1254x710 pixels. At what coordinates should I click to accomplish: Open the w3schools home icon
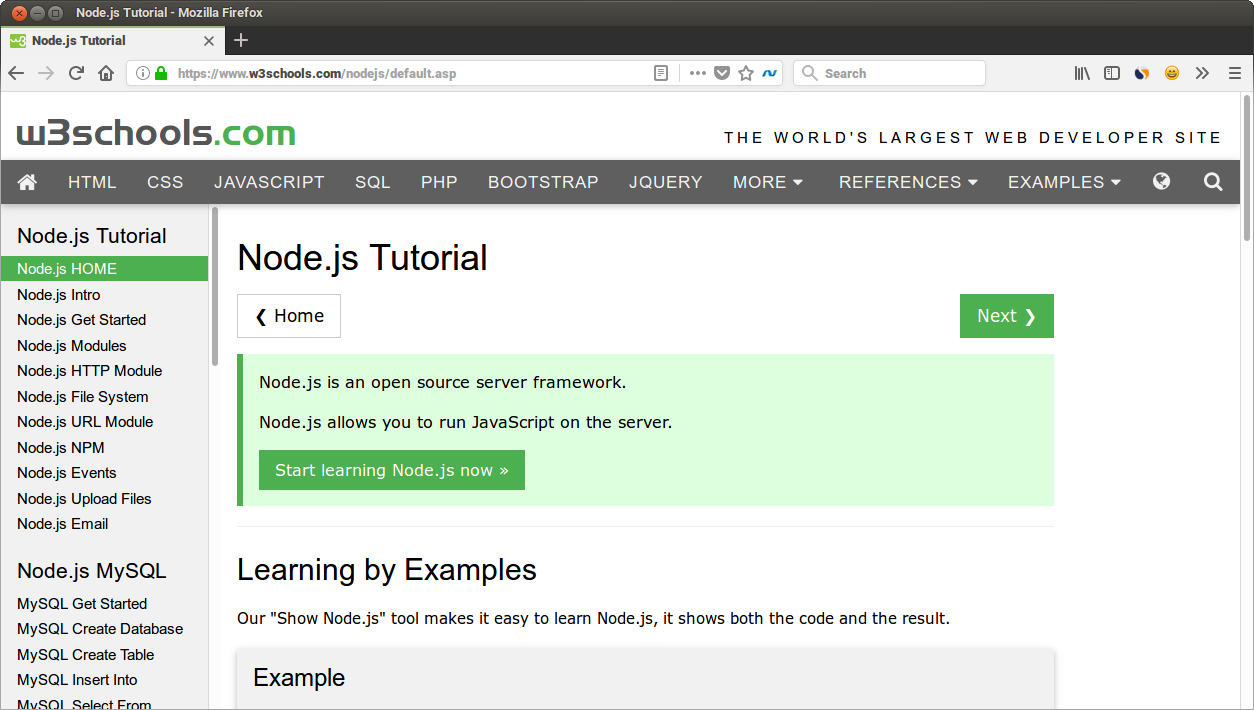pyautogui.click(x=28, y=182)
